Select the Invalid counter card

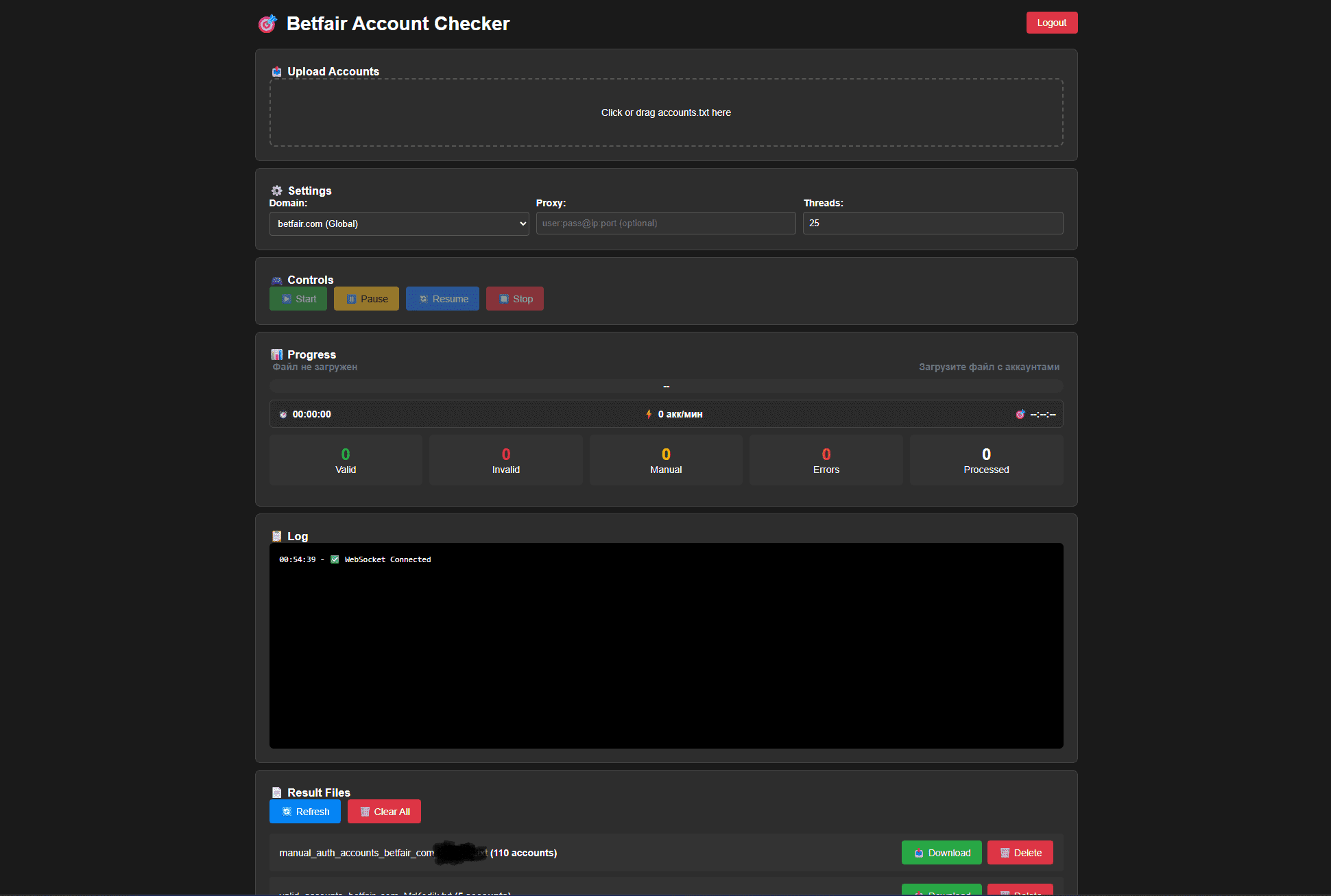tap(506, 460)
